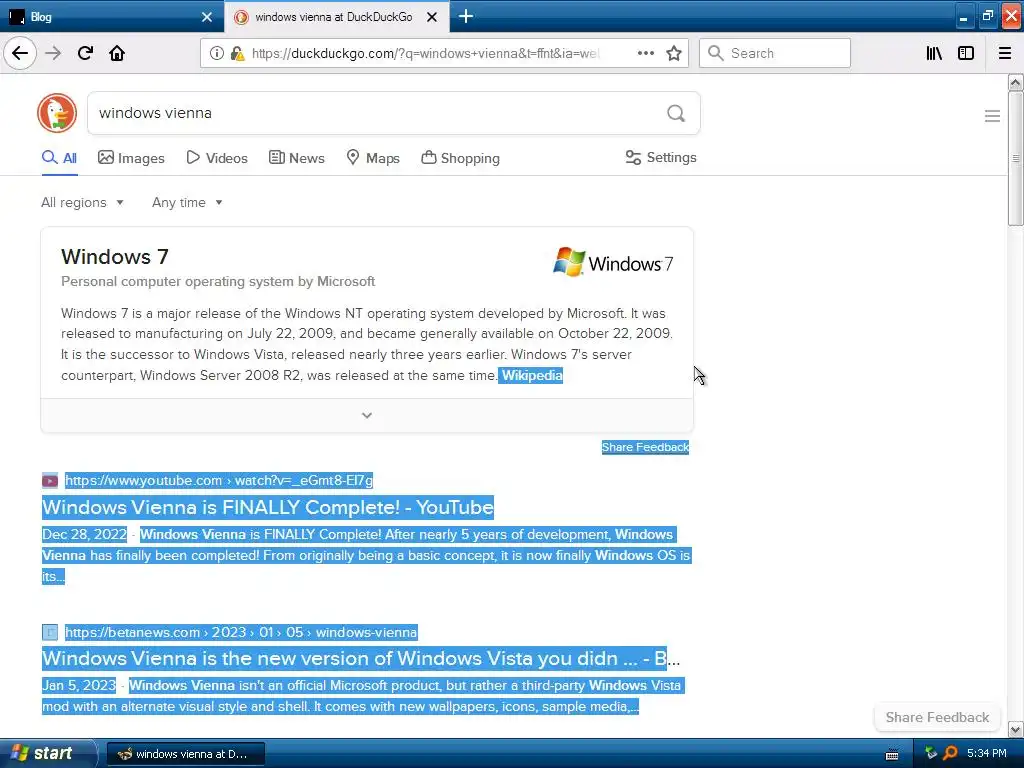
Task: Open the Windows start menu
Action: 47,754
